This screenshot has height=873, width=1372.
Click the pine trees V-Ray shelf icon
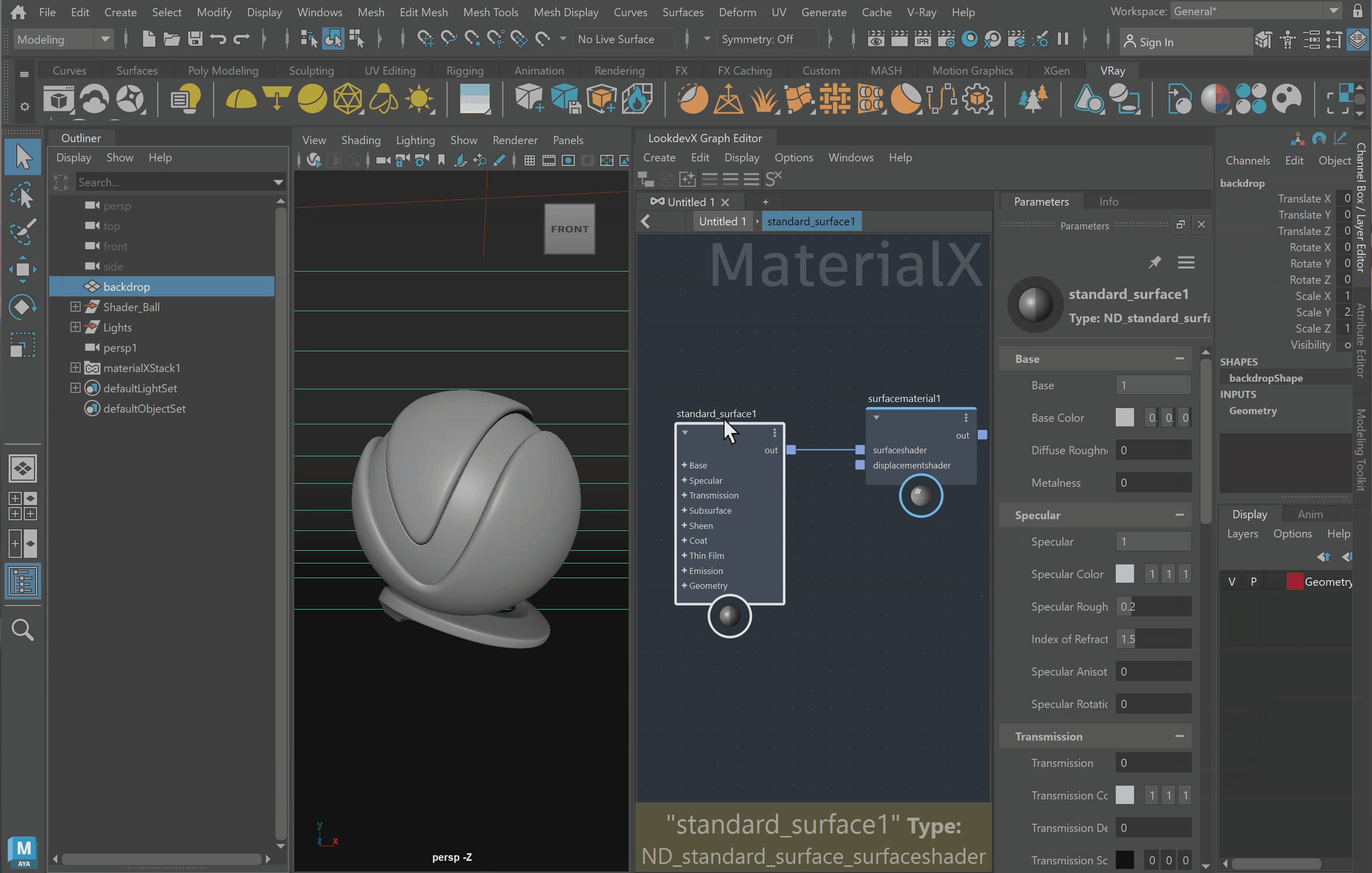pos(1032,99)
